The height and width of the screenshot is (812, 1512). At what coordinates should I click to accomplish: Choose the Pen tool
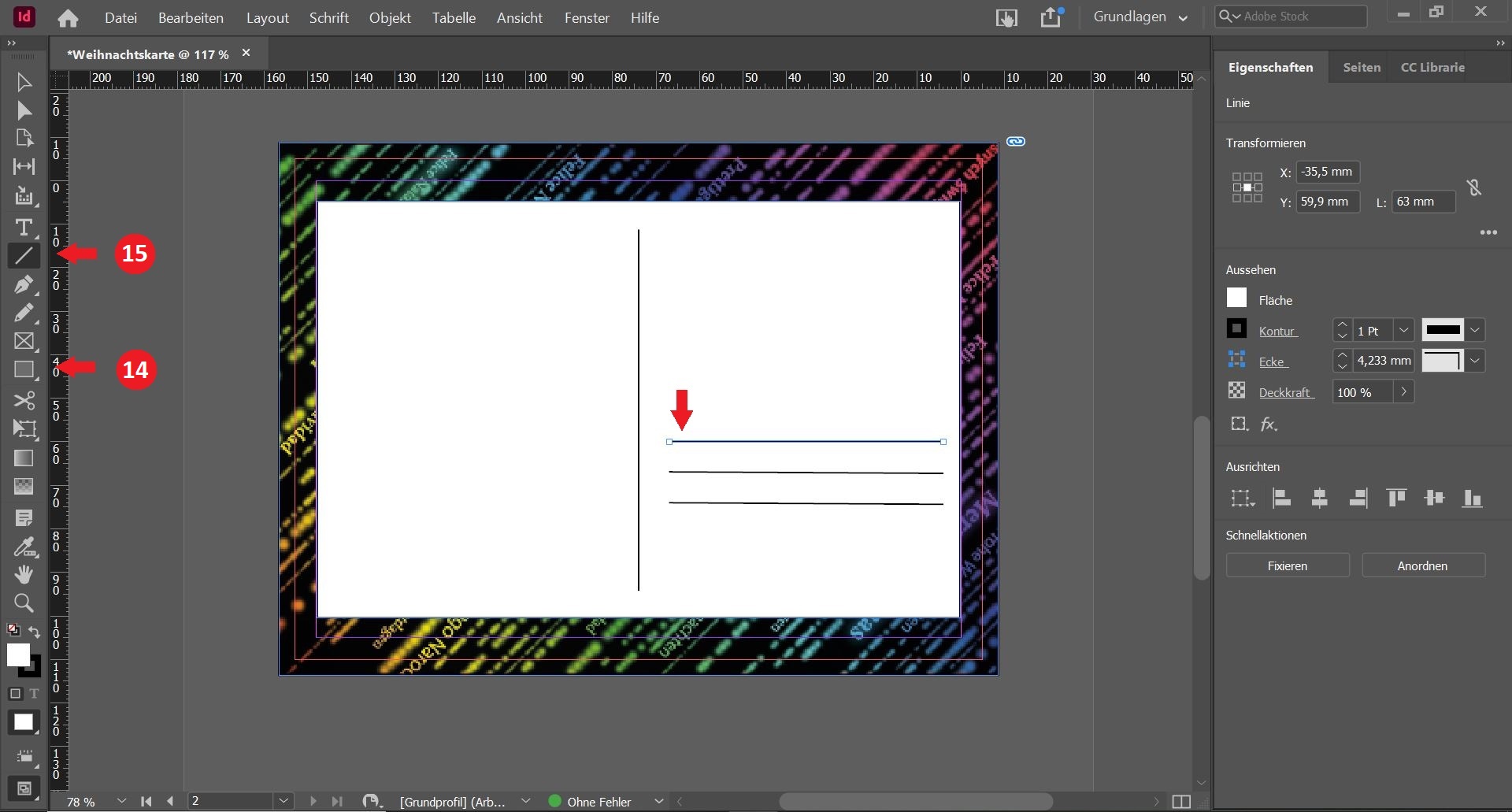tap(24, 284)
